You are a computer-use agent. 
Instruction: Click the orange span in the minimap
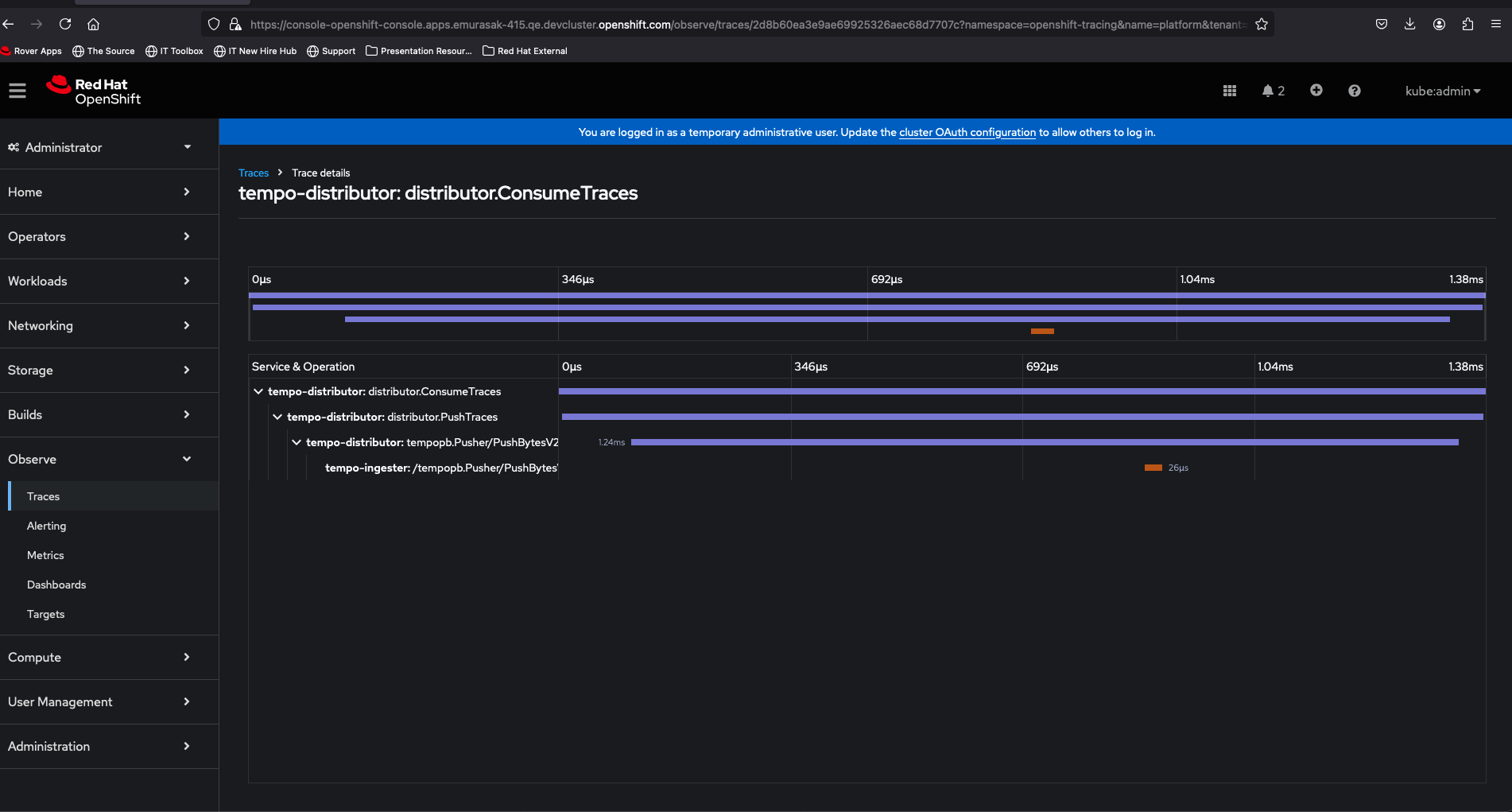click(x=1042, y=331)
